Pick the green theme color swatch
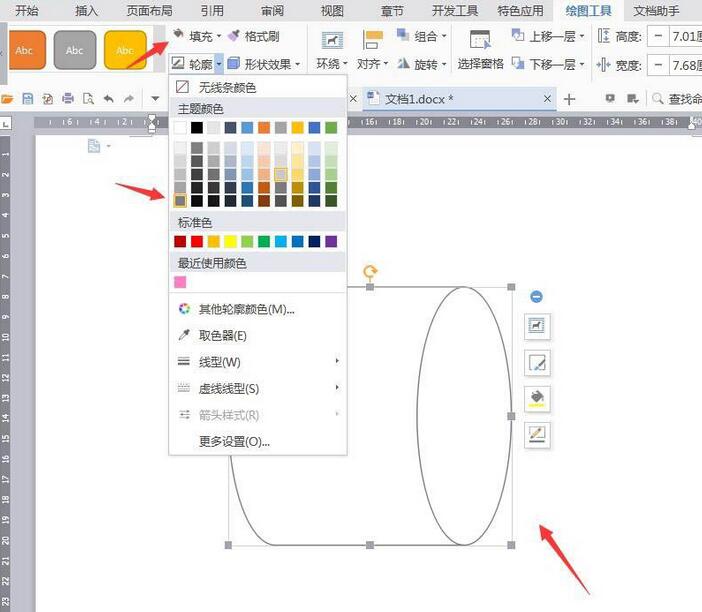The height and width of the screenshot is (612, 702). tap(331, 128)
